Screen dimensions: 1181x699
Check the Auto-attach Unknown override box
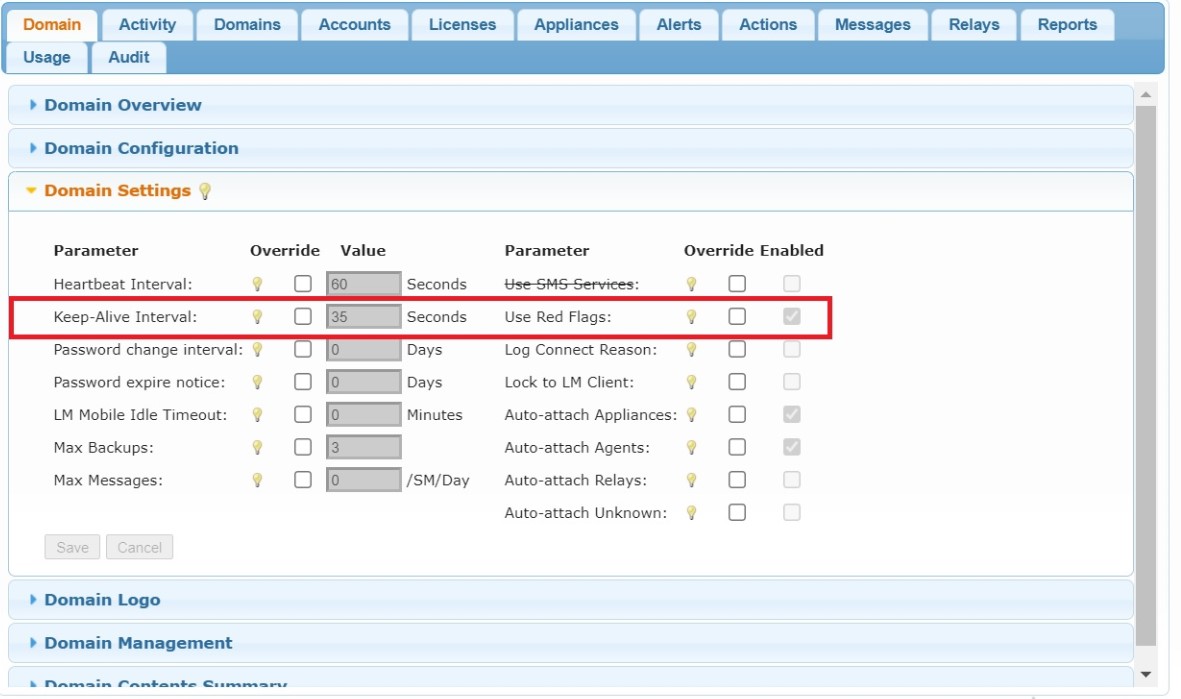(x=737, y=512)
